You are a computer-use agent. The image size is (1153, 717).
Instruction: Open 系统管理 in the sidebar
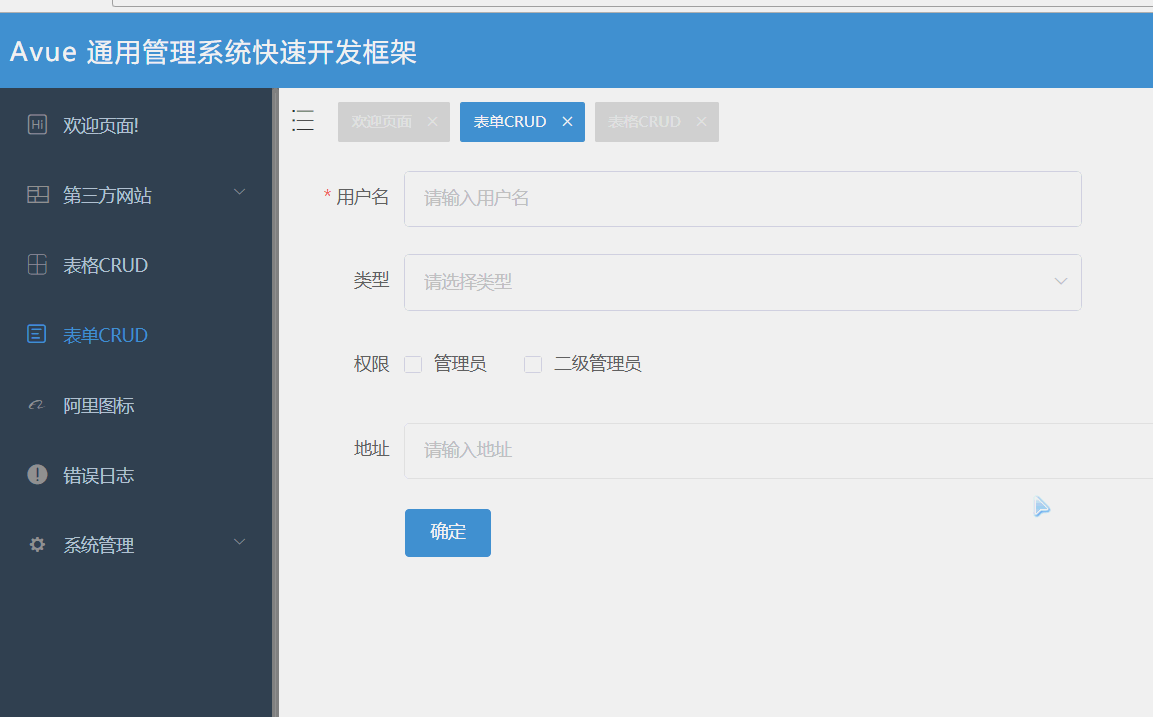click(136, 545)
